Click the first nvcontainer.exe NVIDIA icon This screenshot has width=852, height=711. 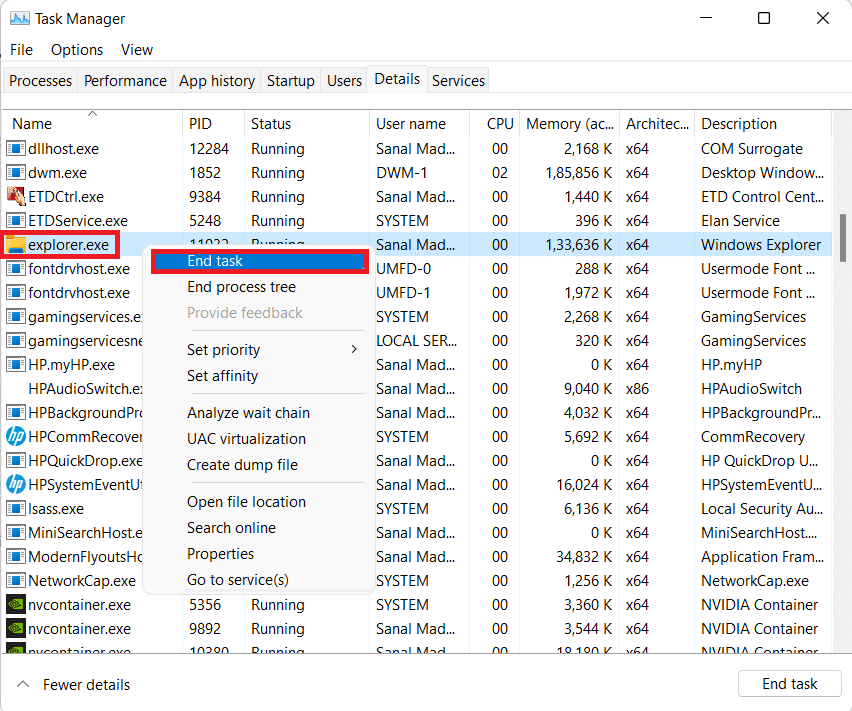(x=16, y=605)
